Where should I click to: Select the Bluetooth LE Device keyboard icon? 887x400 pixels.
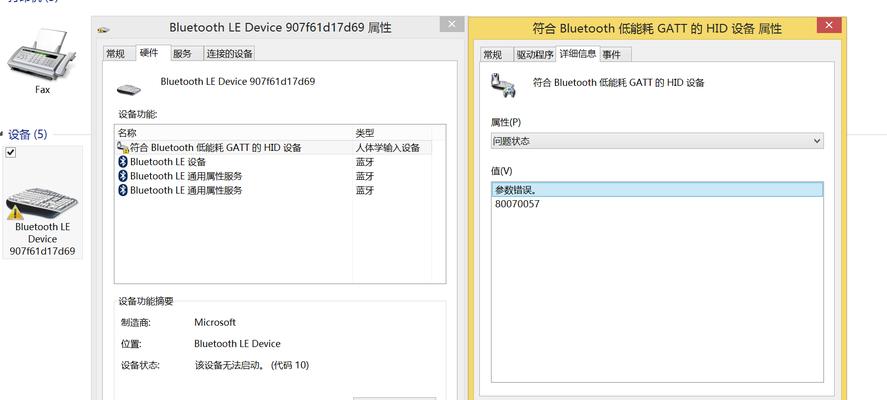click(42, 204)
